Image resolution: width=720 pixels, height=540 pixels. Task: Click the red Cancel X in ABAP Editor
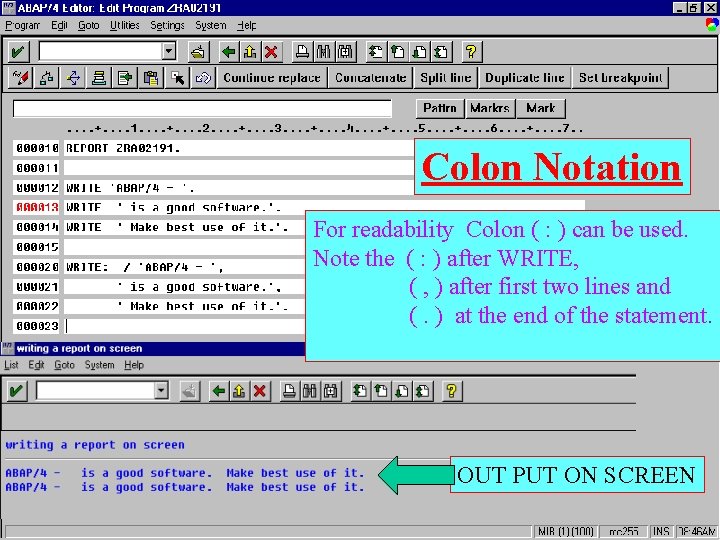pyautogui.click(x=271, y=51)
